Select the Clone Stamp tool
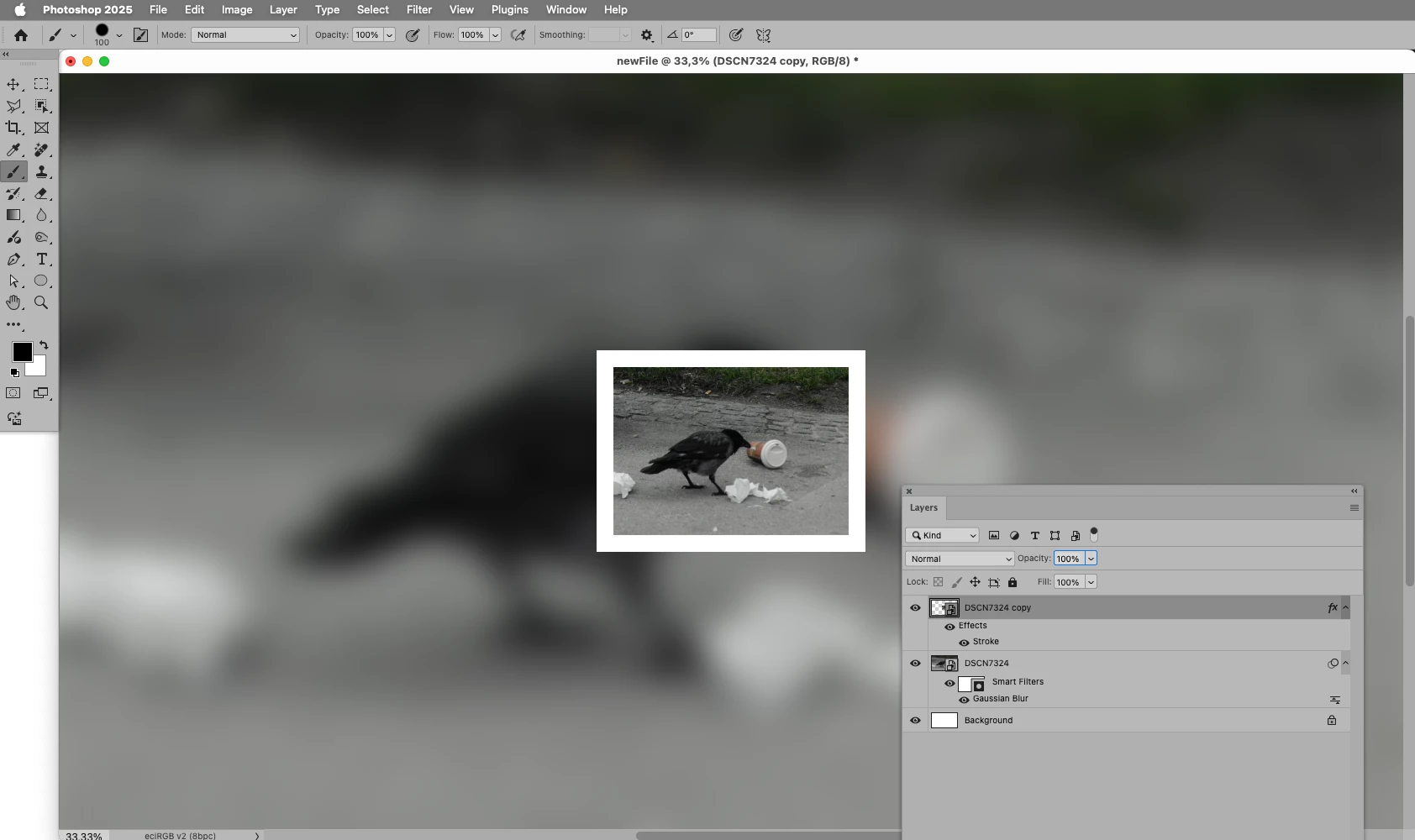The height and width of the screenshot is (840, 1415). (41, 171)
